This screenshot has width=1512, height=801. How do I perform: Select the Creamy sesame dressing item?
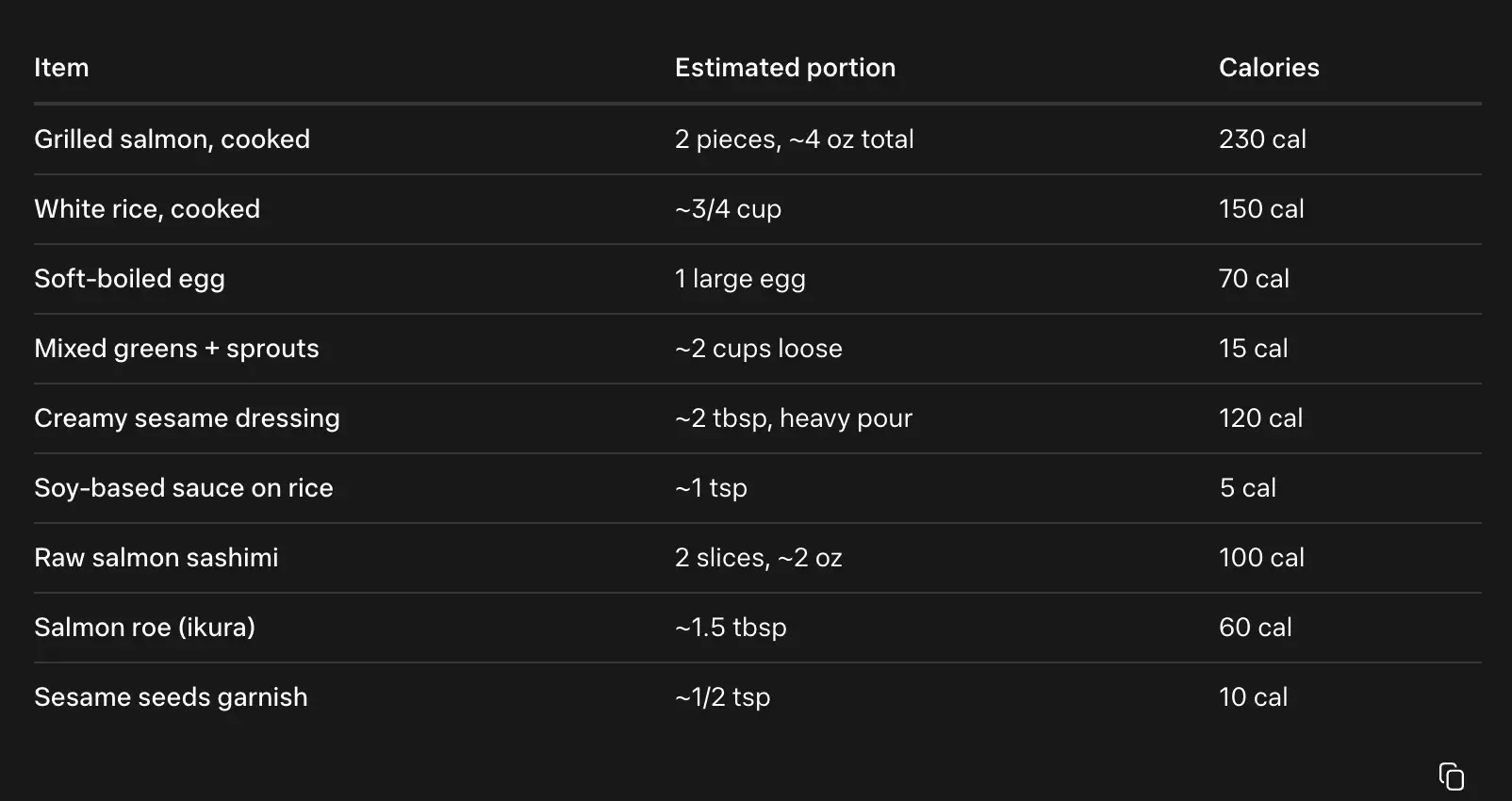[187, 418]
